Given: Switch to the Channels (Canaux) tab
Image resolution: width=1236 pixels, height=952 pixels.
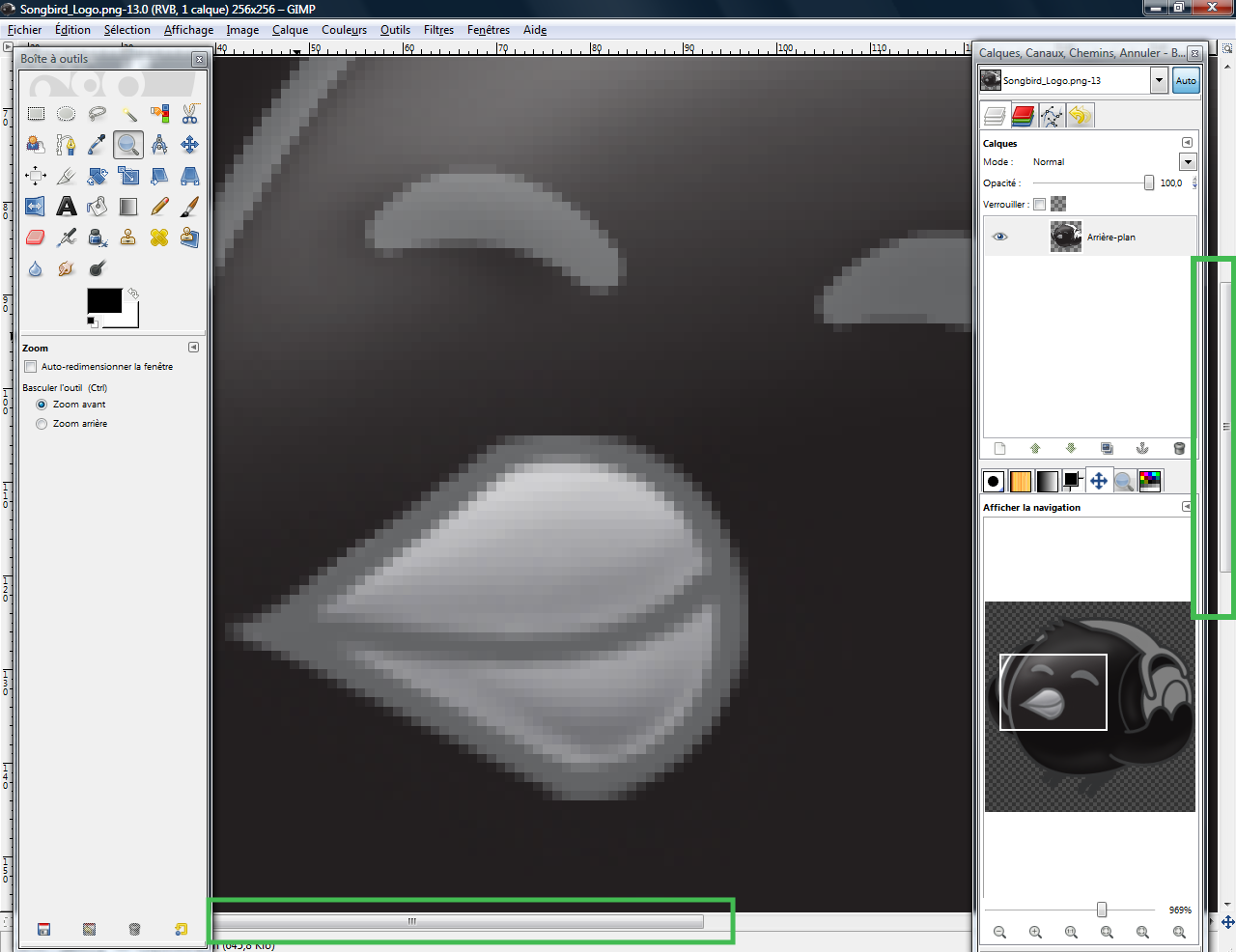Looking at the screenshot, I should coord(1024,116).
